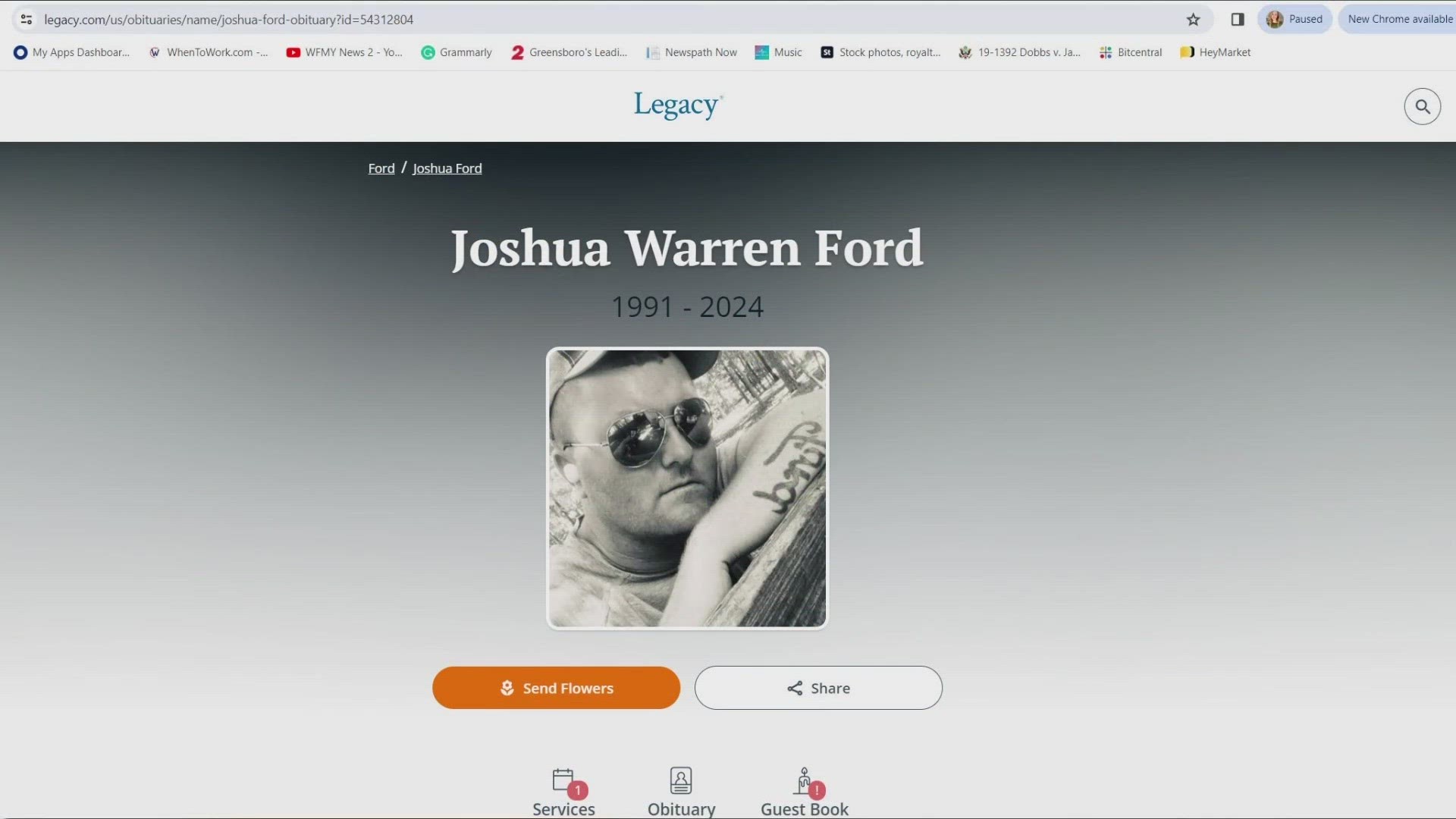Select the Obituary tab
The image size is (1456, 819).
[680, 790]
